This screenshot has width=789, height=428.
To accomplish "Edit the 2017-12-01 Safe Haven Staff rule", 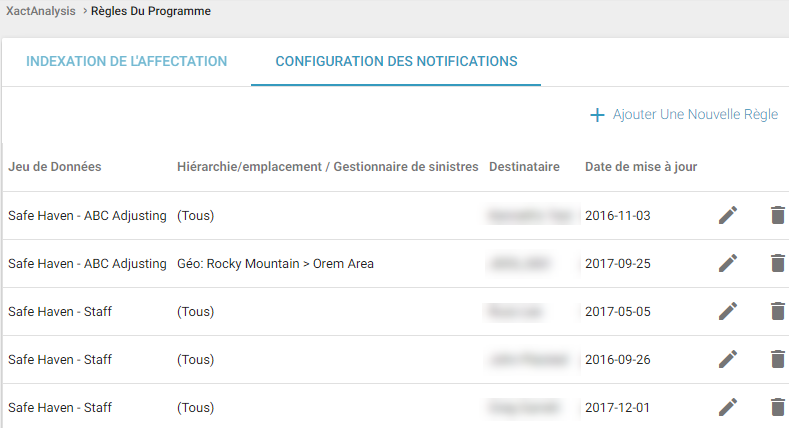I will pos(728,407).
